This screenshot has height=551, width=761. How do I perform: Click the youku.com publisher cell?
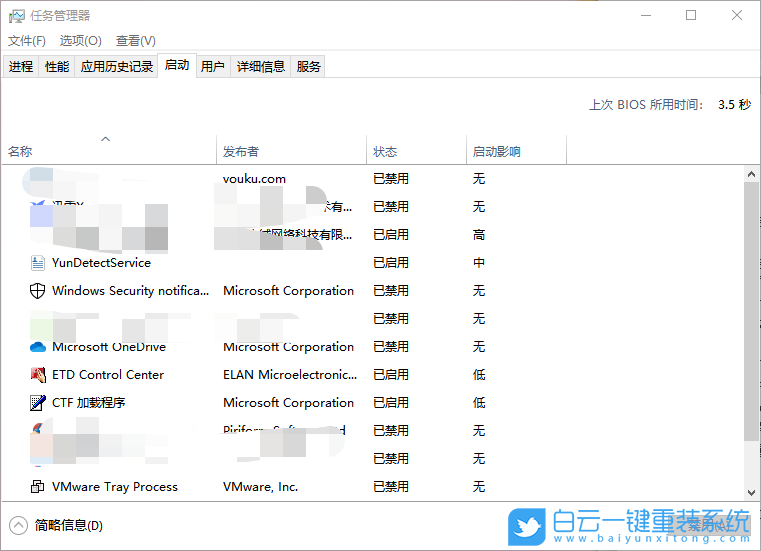coord(254,179)
